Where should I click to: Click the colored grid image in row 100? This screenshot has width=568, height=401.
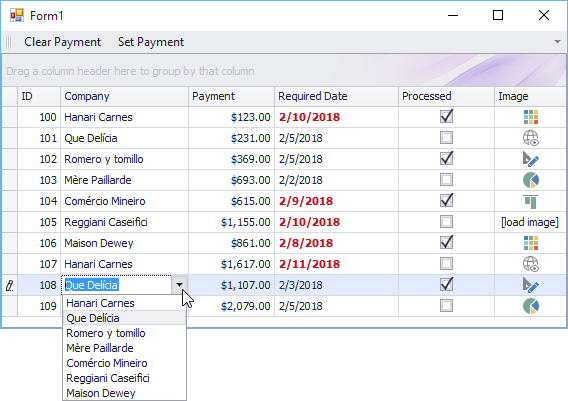point(531,117)
